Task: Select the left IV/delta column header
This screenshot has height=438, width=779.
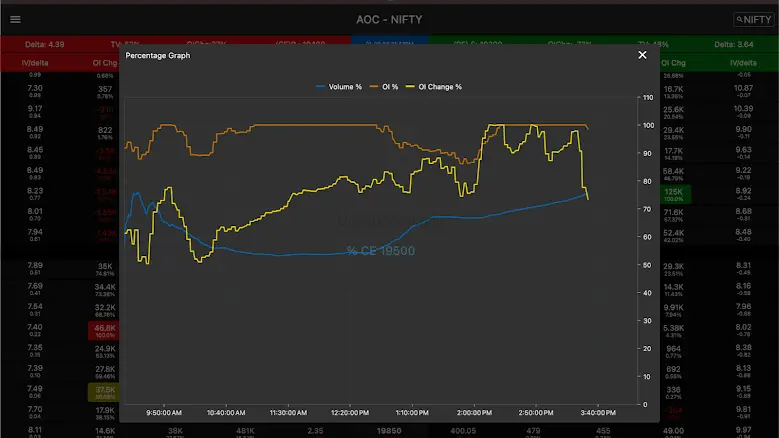Action: [x=35, y=63]
